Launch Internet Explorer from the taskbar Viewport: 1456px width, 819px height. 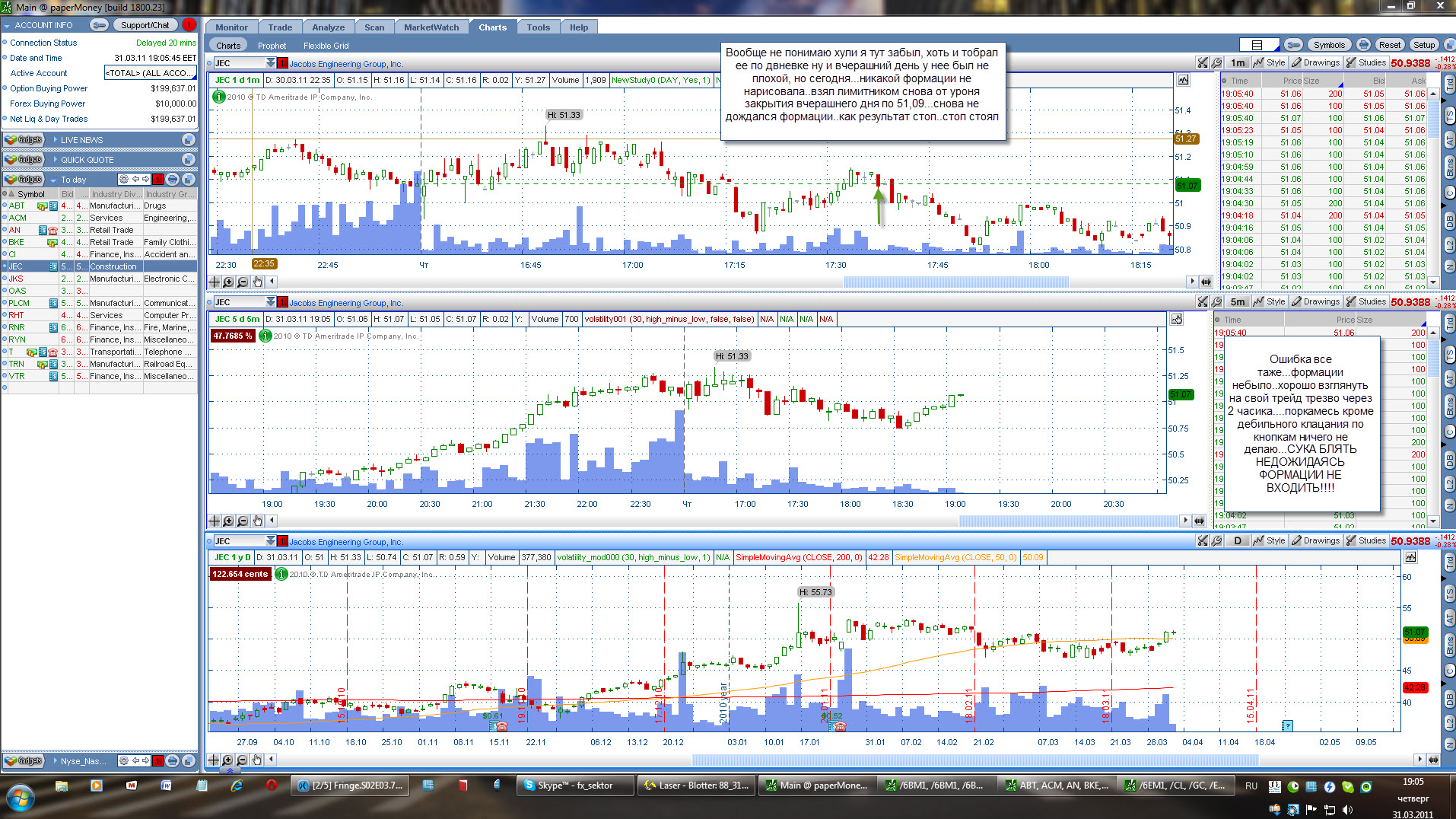click(x=237, y=786)
